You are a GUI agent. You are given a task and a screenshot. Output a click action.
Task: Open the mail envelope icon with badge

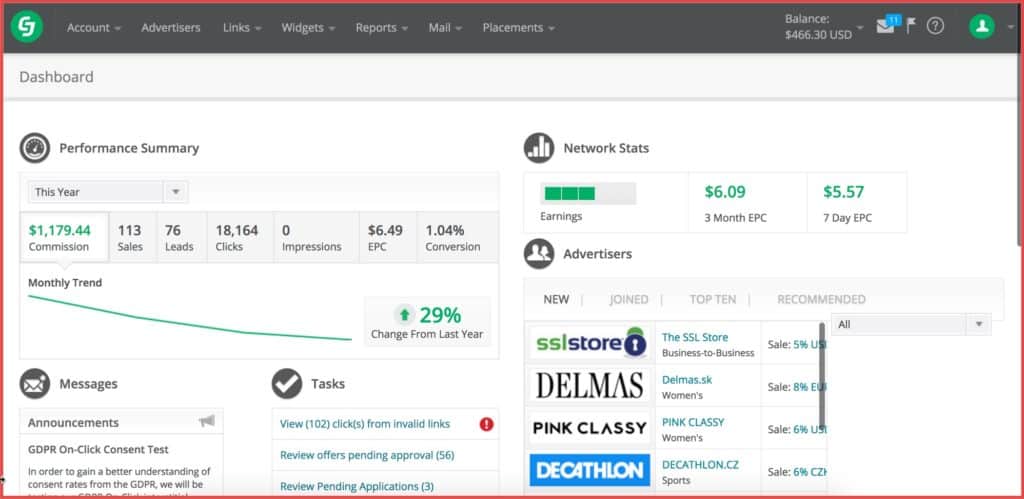888,25
